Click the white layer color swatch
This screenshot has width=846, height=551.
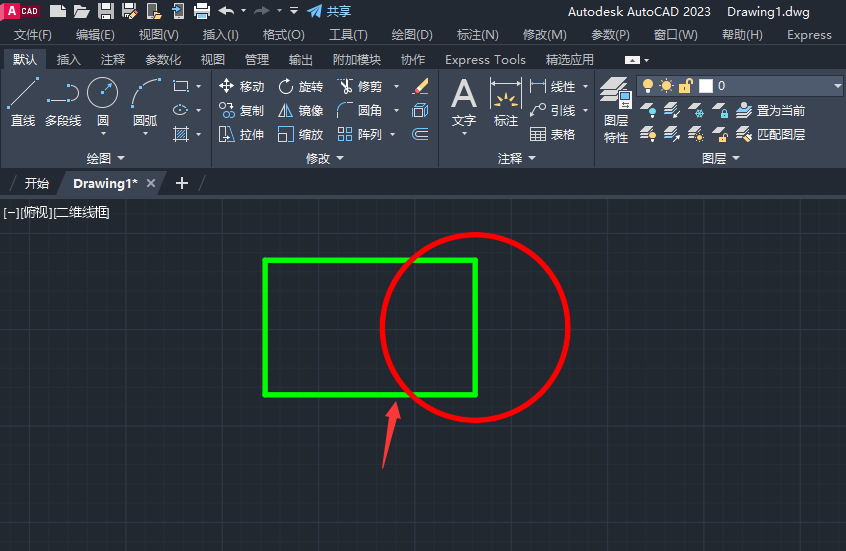(x=706, y=86)
